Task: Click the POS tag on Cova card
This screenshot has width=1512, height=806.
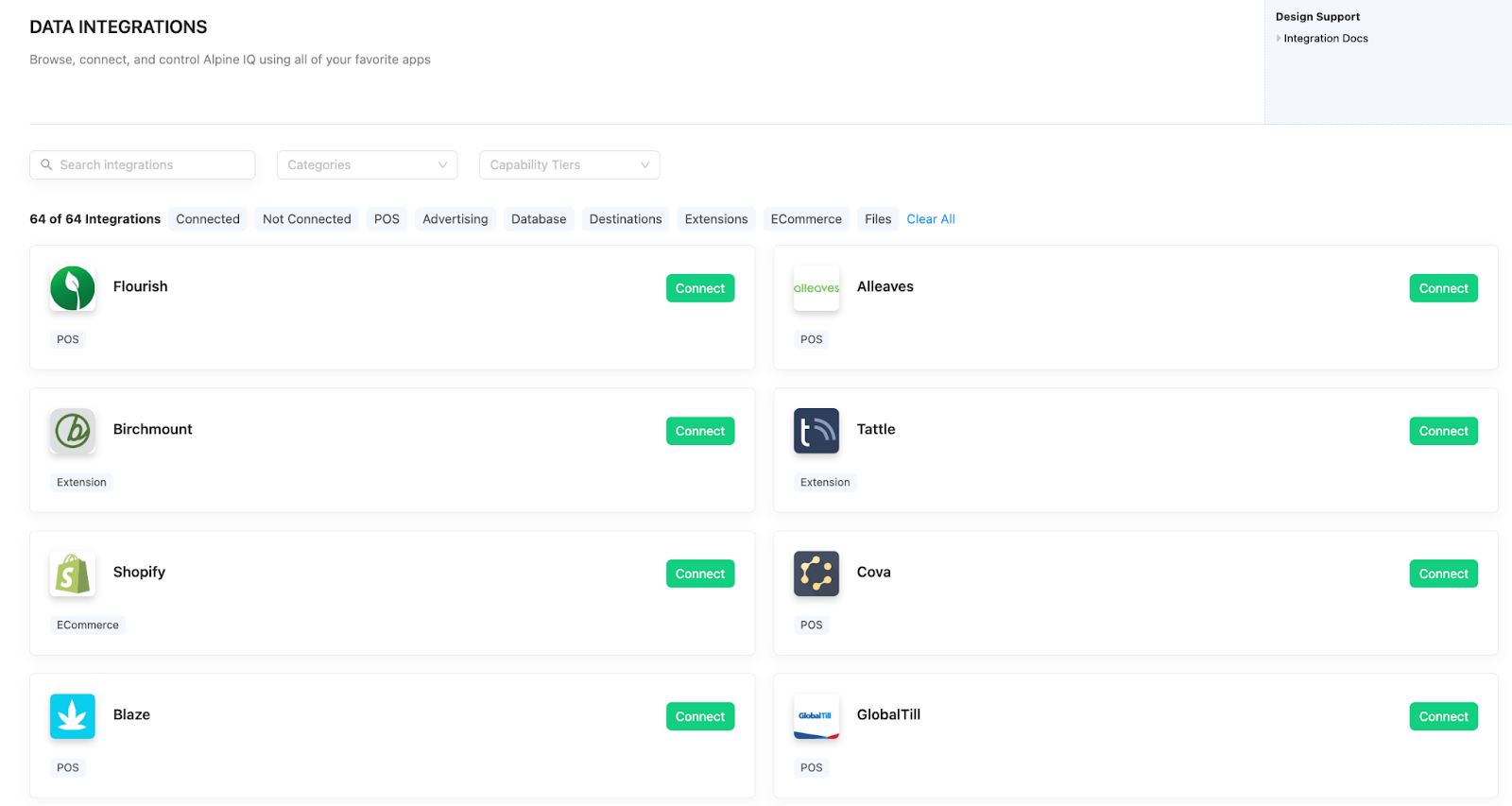Action: (812, 625)
